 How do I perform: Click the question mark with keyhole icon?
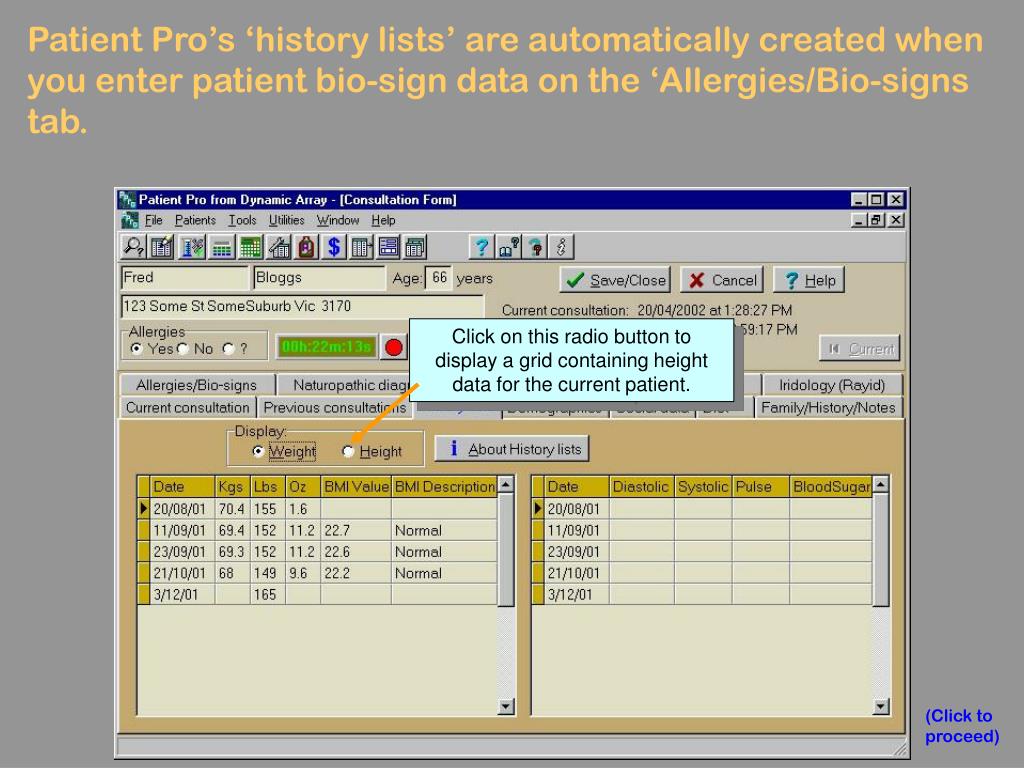[536, 247]
